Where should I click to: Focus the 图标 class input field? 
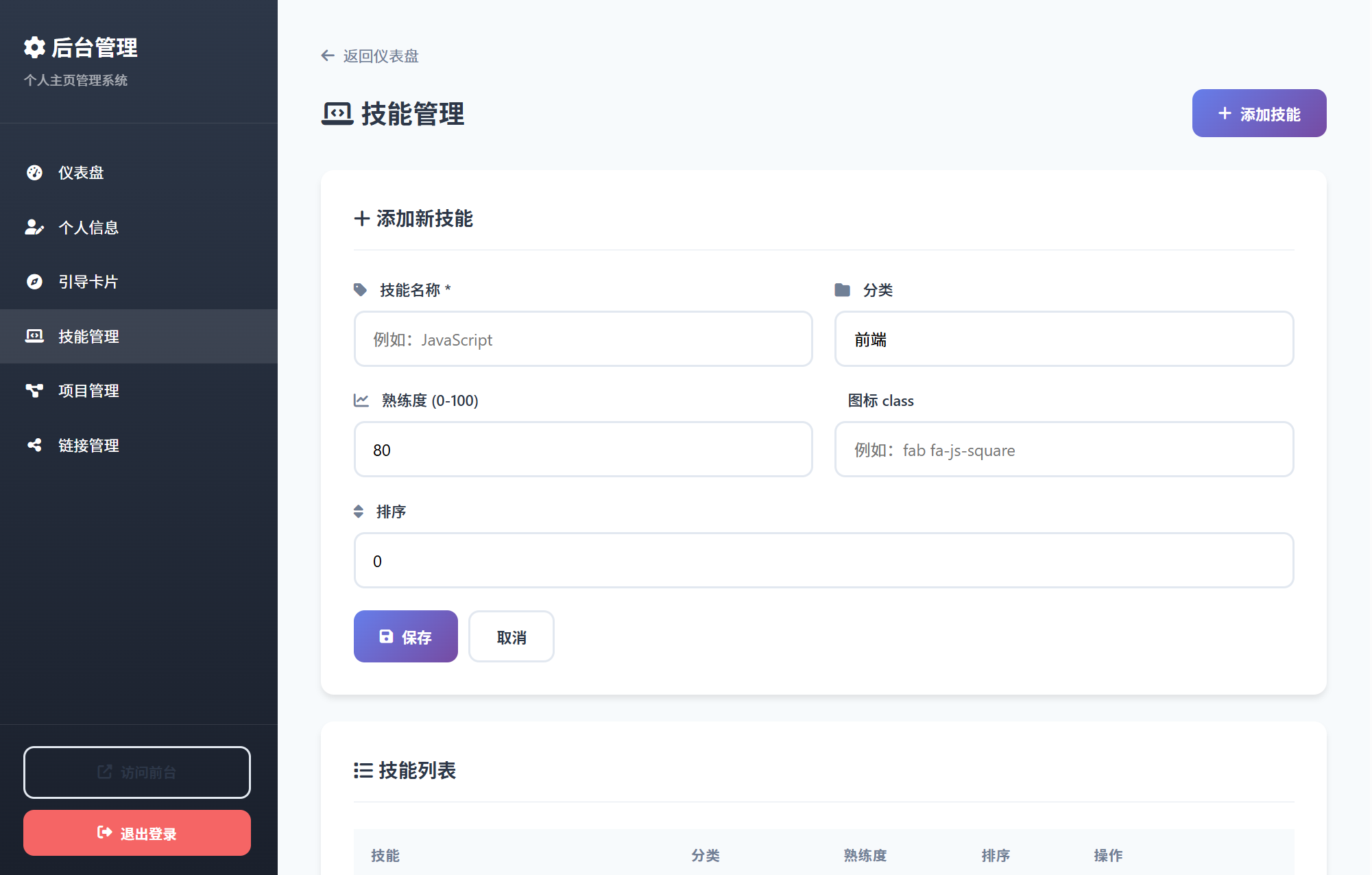(x=1064, y=449)
